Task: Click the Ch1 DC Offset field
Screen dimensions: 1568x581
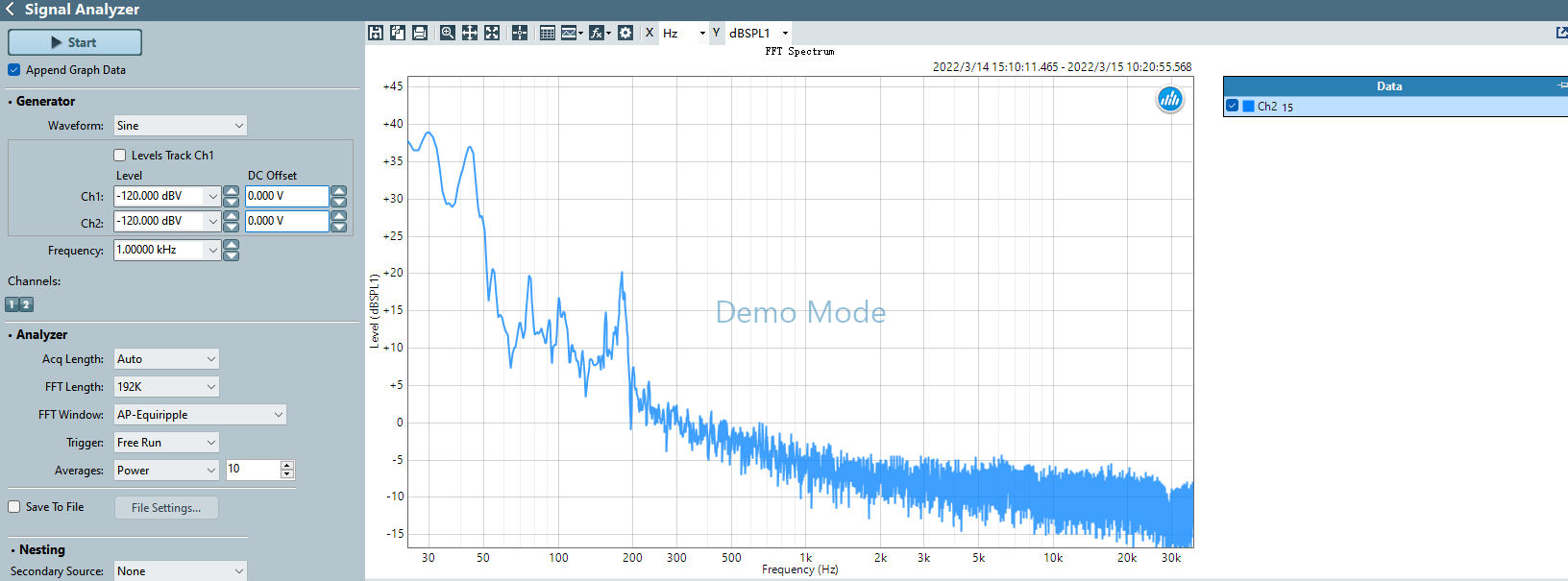Action: (x=287, y=196)
